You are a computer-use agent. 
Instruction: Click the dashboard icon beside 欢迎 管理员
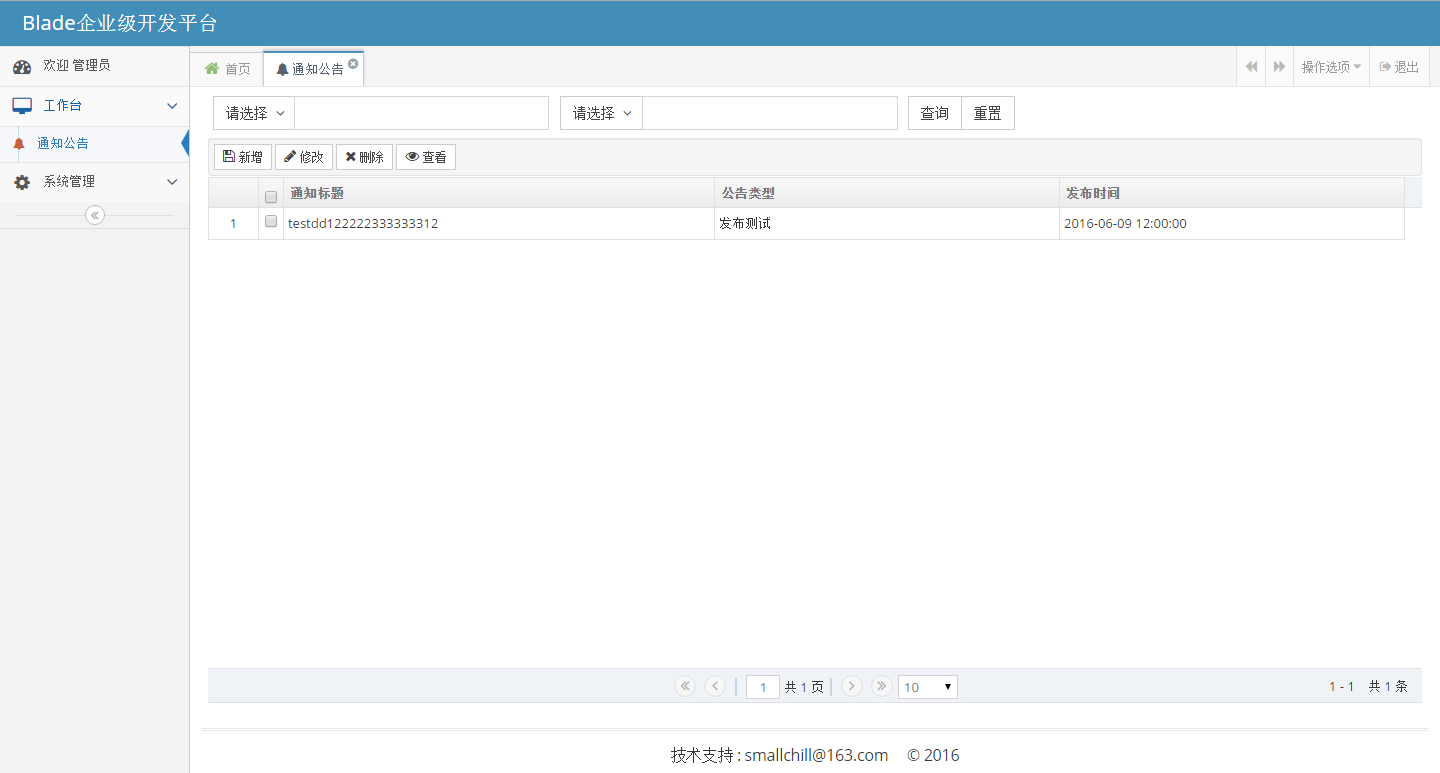click(22, 67)
